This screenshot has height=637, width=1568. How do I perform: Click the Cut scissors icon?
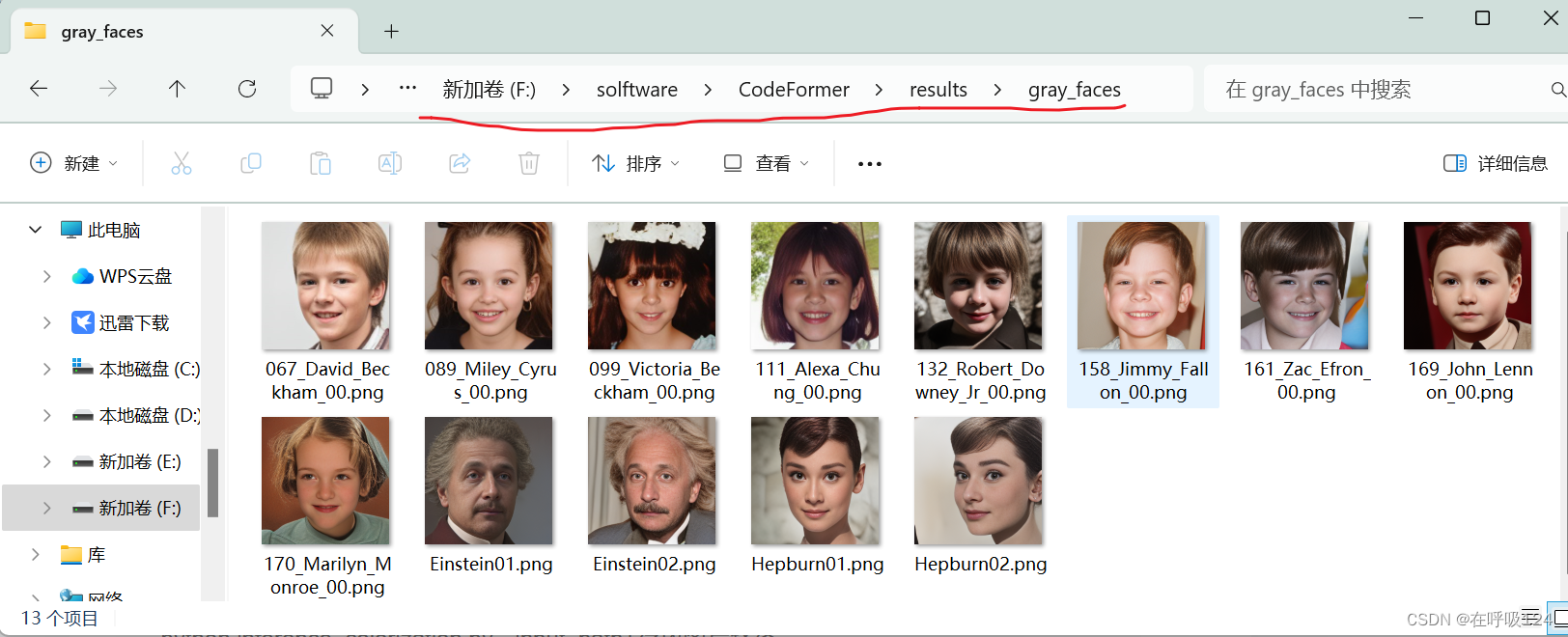182,163
